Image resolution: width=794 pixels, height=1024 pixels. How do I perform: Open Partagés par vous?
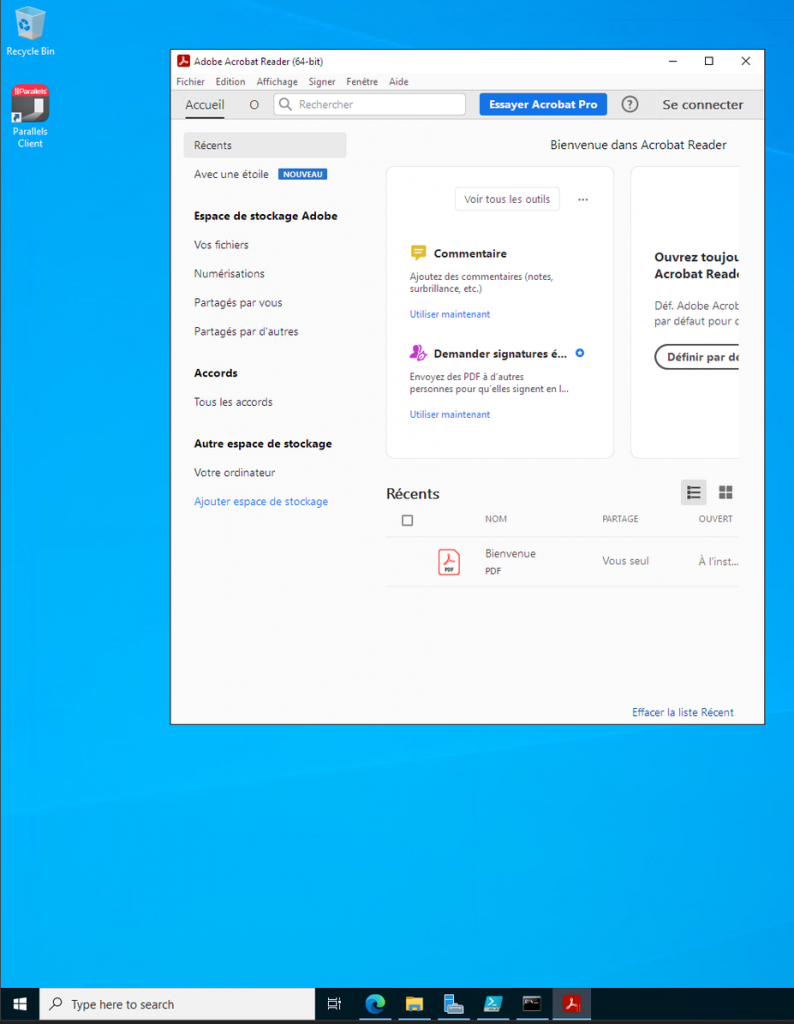[238, 302]
